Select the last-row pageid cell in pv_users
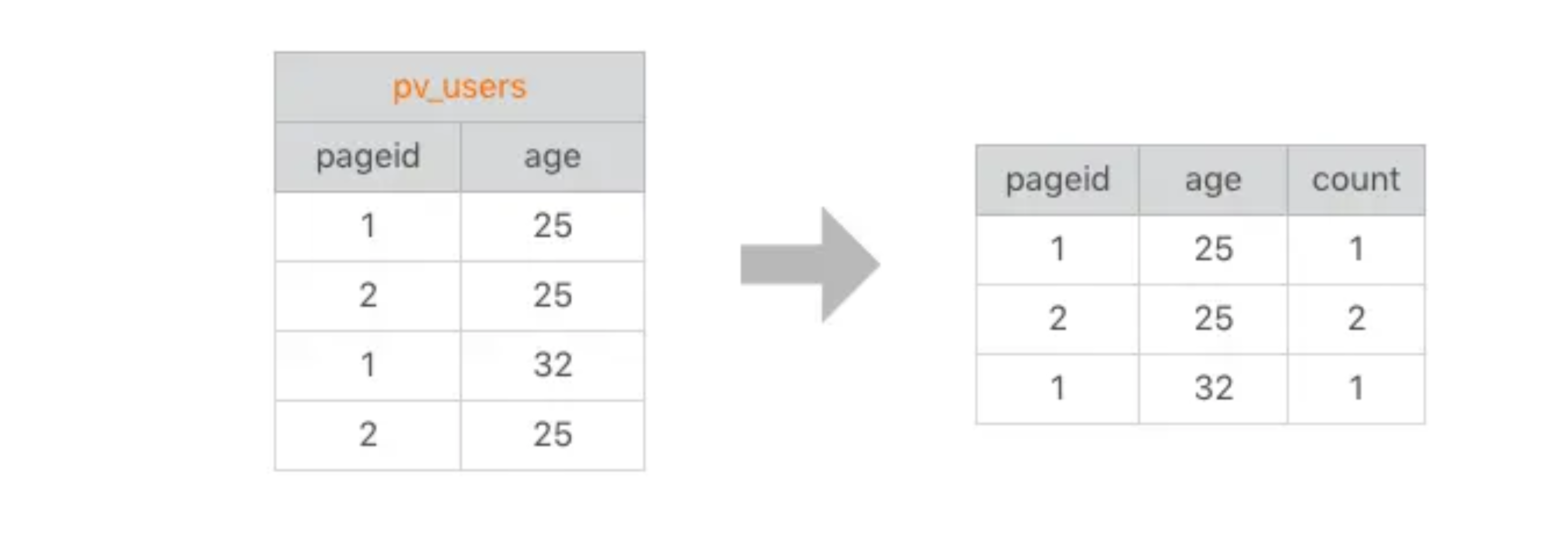The width and height of the screenshot is (1568, 546). click(368, 435)
